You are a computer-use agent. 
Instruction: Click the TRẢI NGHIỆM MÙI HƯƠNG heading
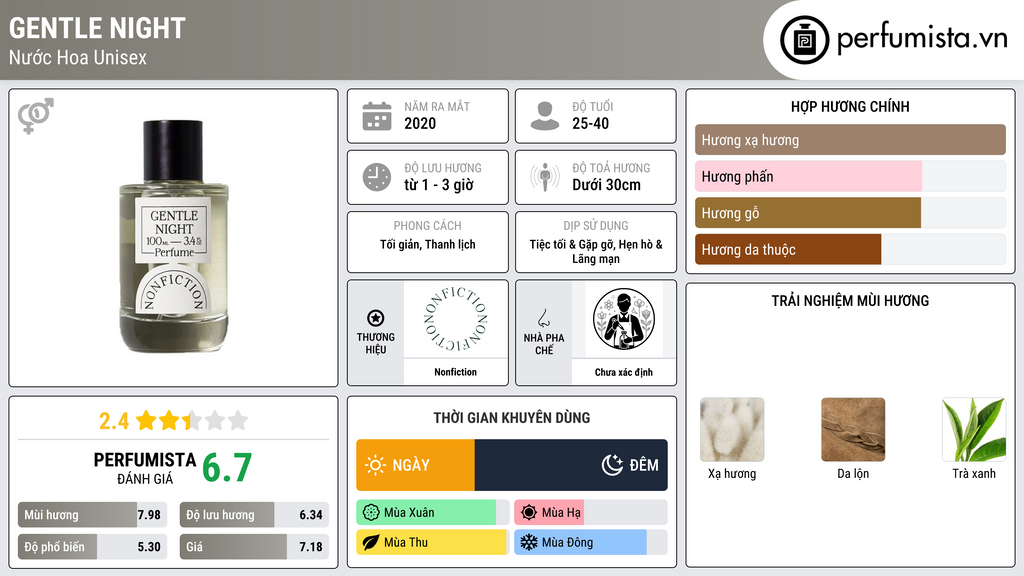click(x=850, y=300)
